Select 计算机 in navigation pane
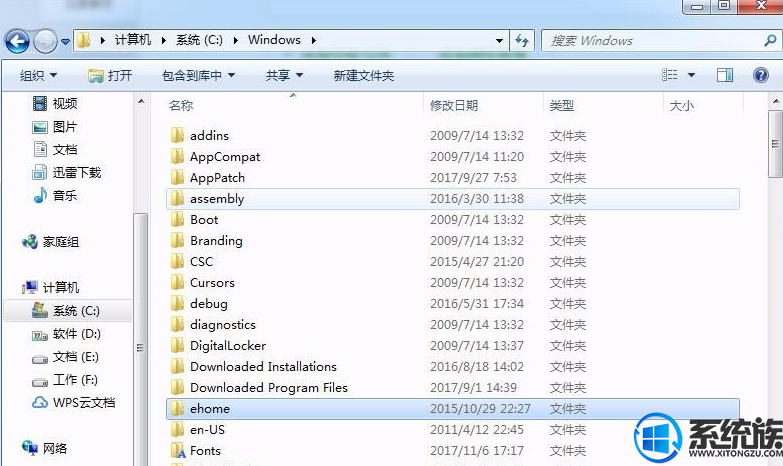Viewport: 783px width, 466px height. [x=50, y=287]
